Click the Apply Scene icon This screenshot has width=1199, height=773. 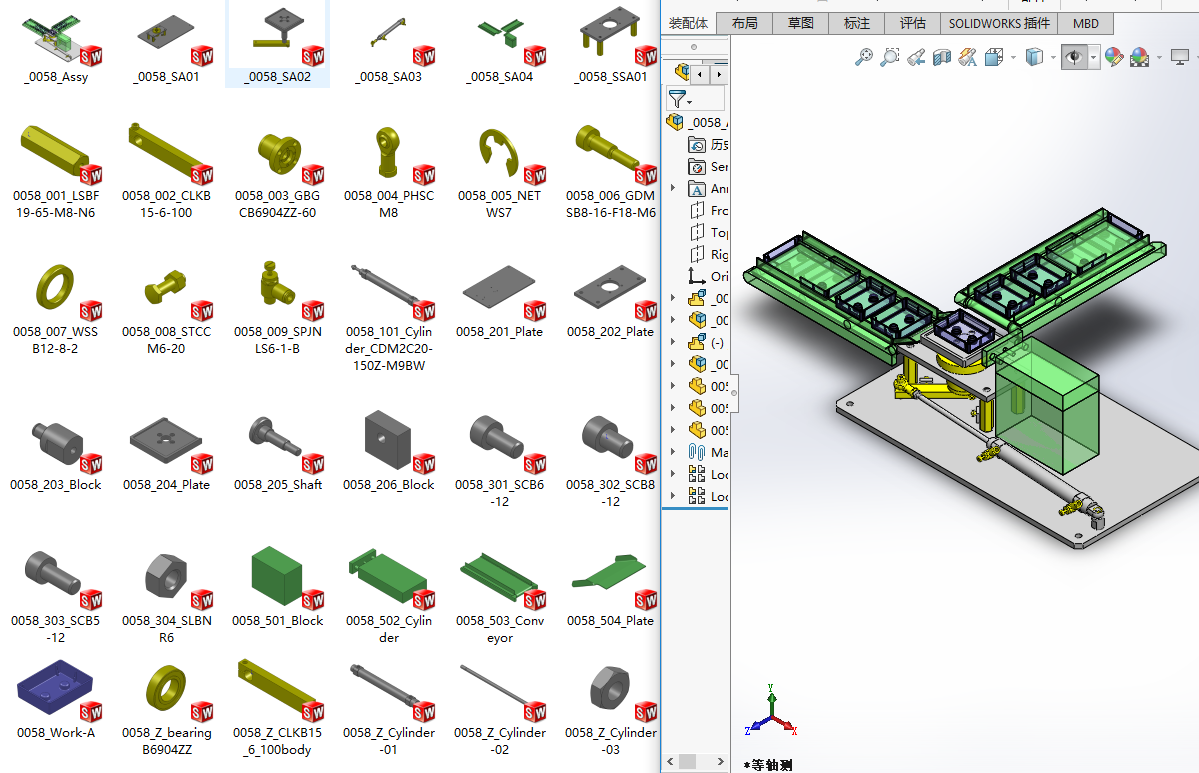pyautogui.click(x=1139, y=58)
